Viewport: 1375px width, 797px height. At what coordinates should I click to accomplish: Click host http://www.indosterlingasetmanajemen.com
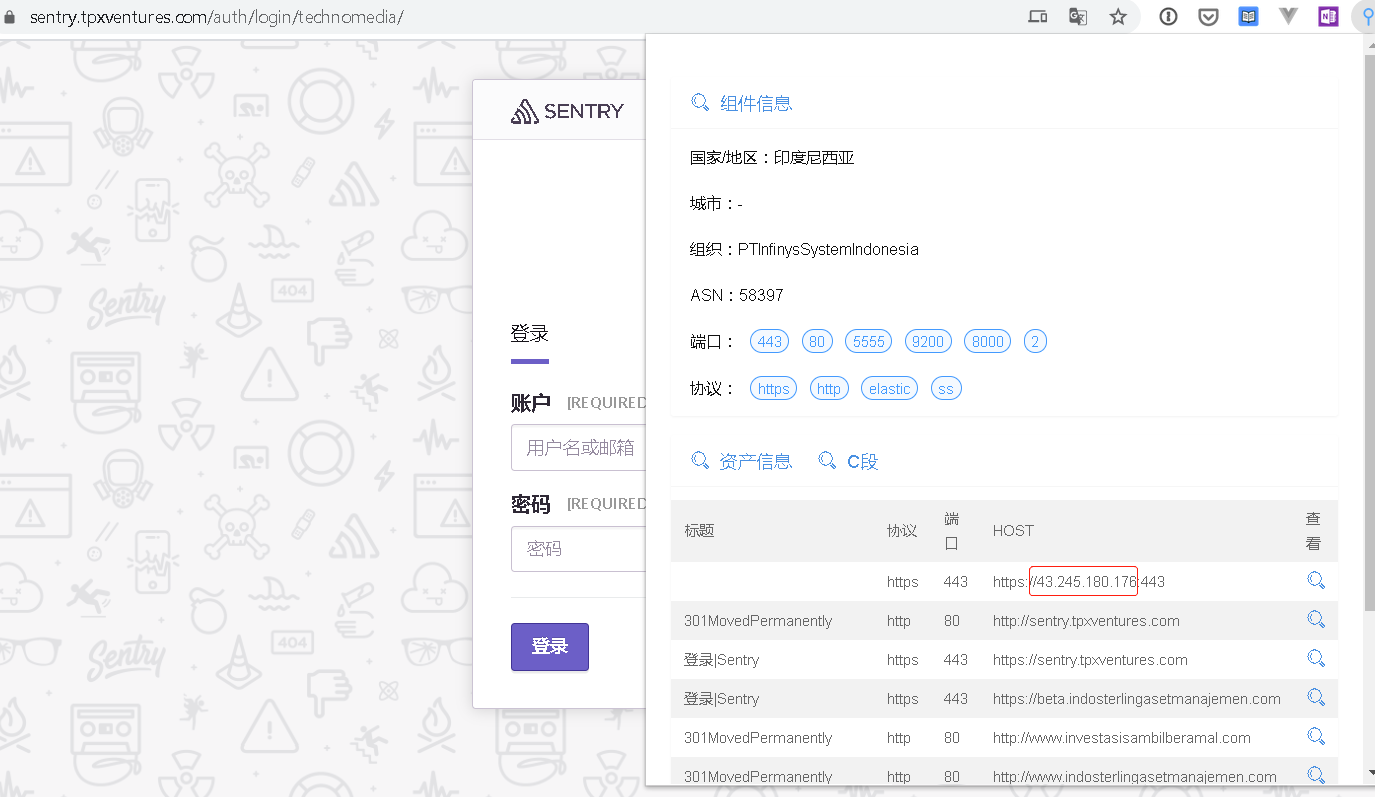(x=1135, y=777)
